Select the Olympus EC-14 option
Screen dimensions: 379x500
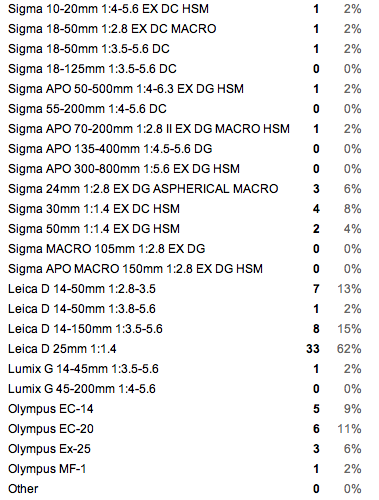click(51, 409)
